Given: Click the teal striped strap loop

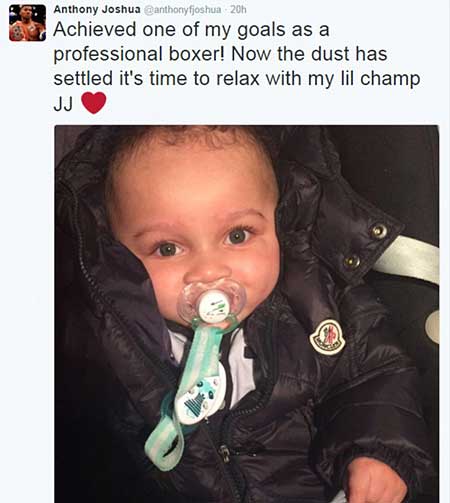Looking at the screenshot, I should click(165, 442).
